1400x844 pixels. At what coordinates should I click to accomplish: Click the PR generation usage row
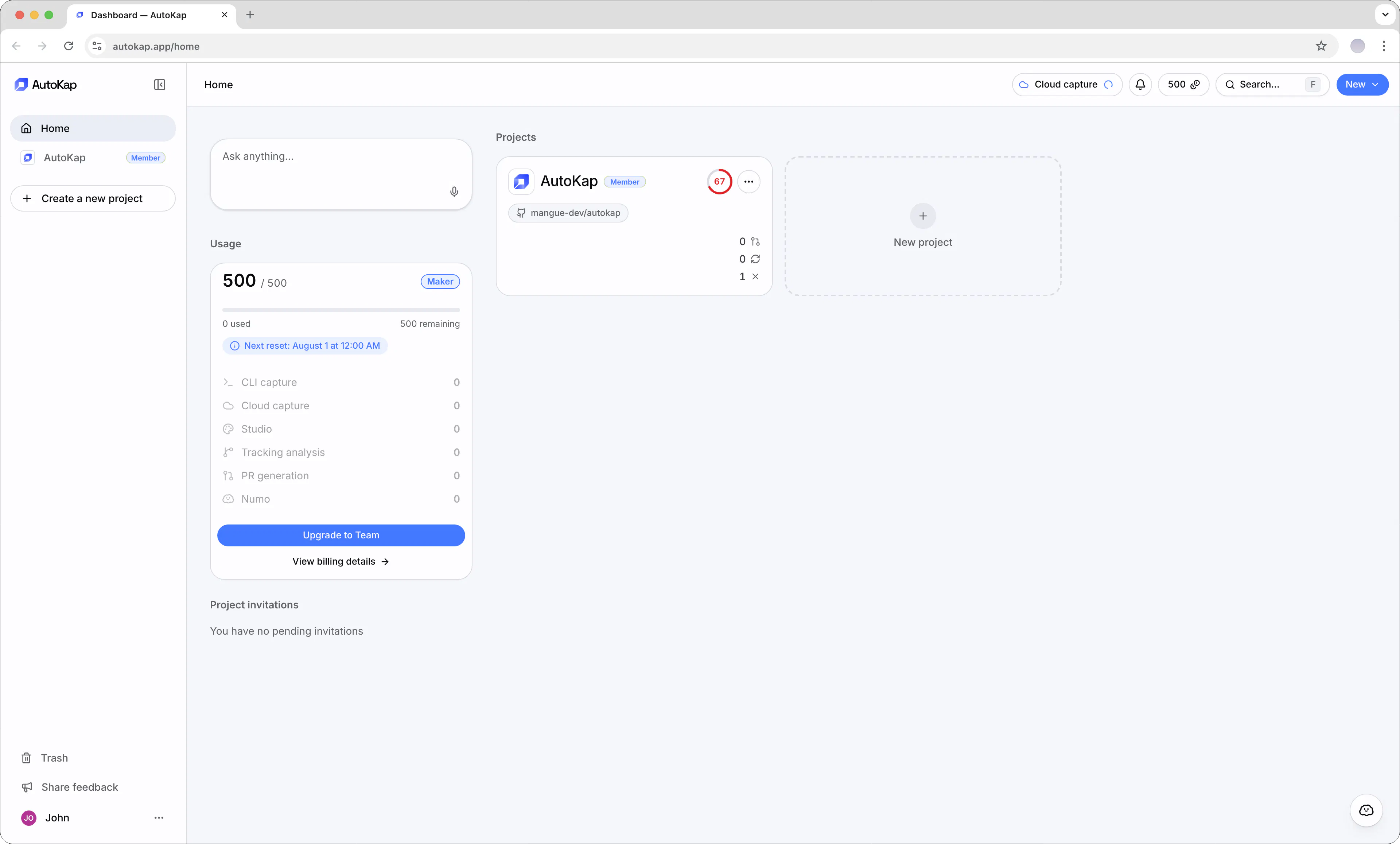coord(341,476)
